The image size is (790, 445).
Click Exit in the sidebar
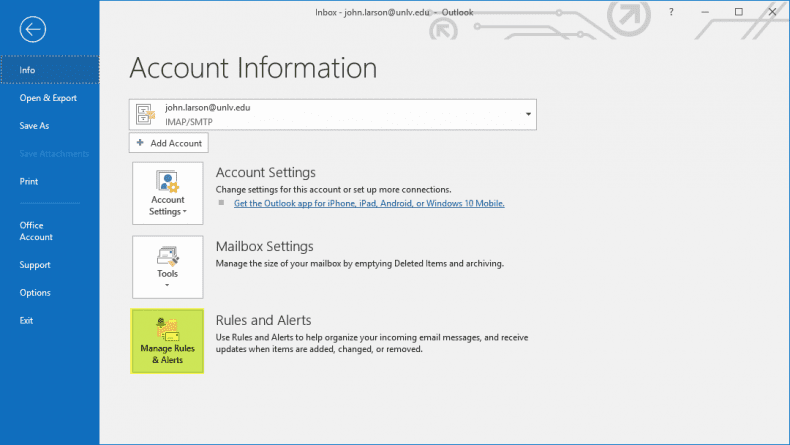tap(26, 320)
